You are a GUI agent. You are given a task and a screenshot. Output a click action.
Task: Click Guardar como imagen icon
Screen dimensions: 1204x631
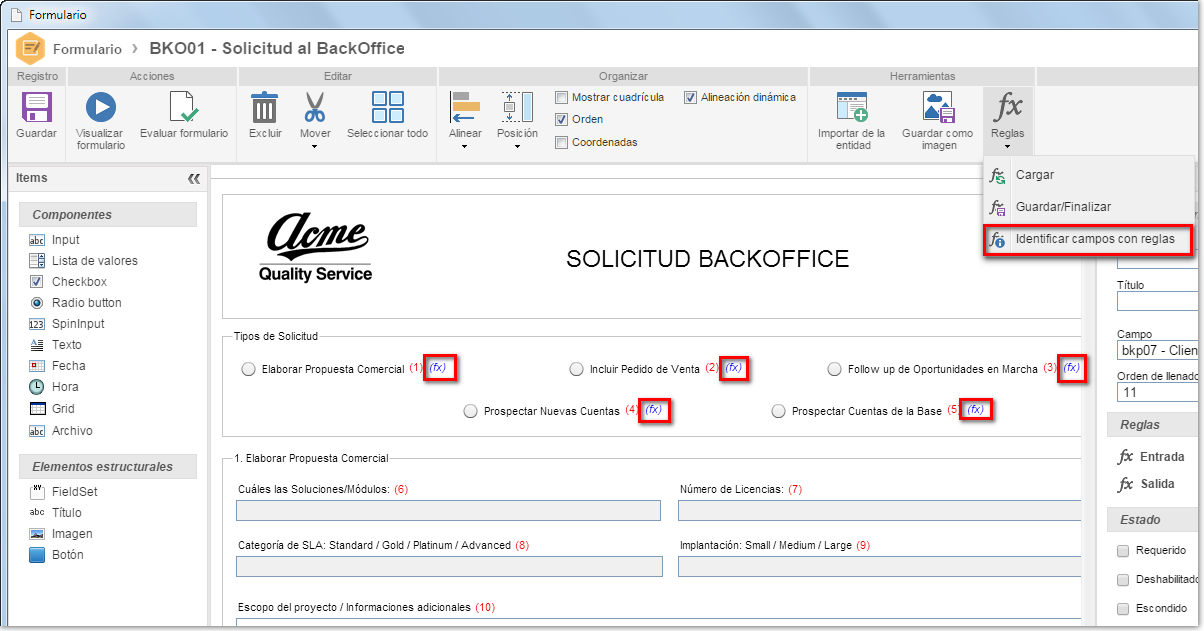pos(937,107)
